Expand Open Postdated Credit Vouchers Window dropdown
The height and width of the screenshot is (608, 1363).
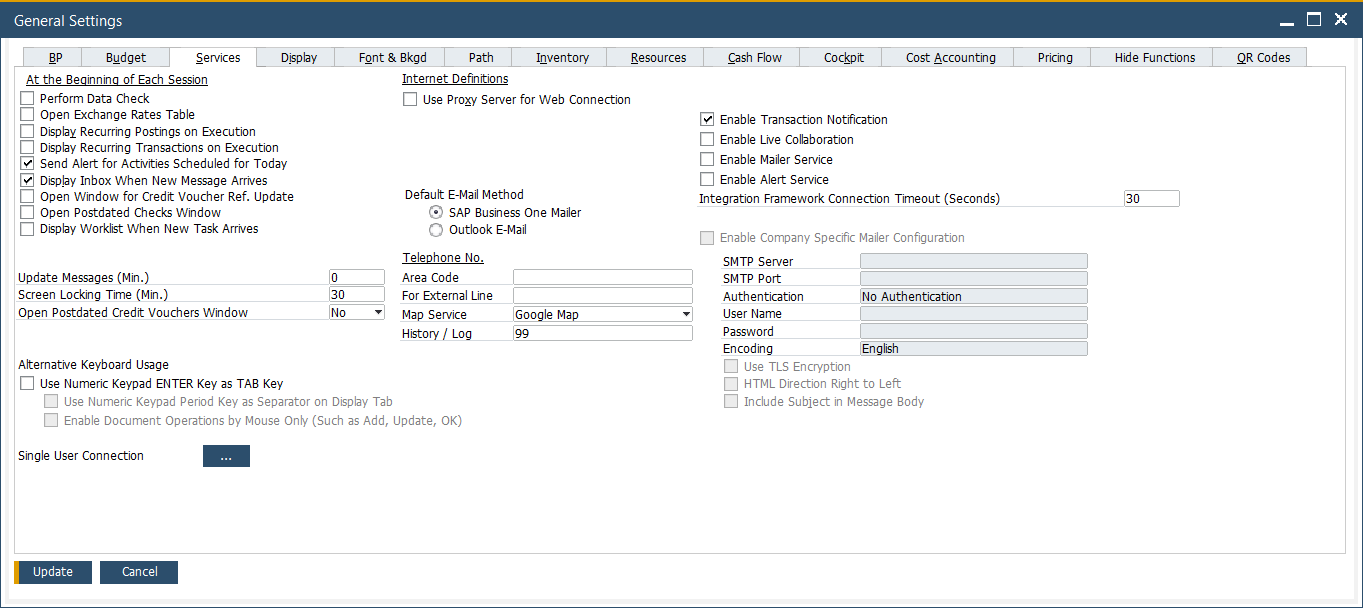click(377, 313)
